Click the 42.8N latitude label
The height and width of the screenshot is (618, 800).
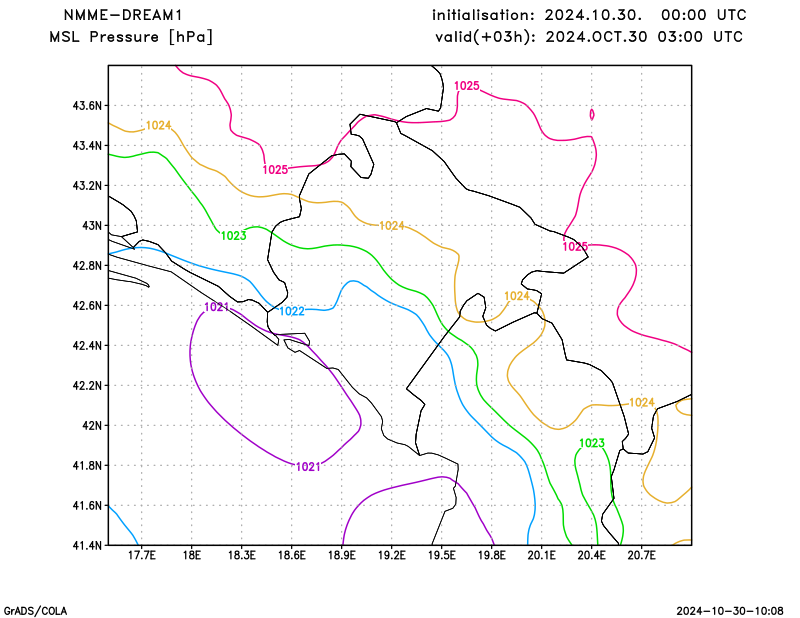point(87,266)
